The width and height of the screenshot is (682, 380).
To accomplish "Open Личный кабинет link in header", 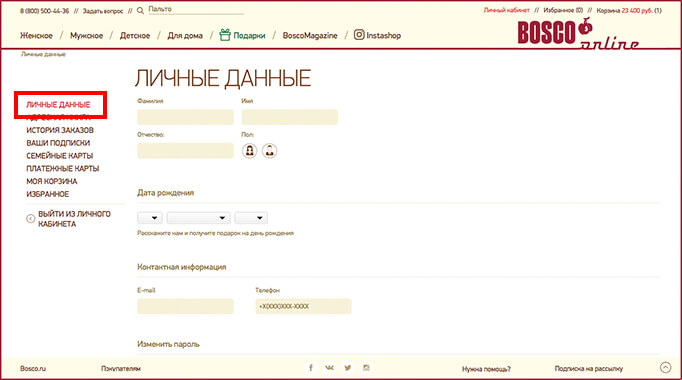I will tap(506, 10).
